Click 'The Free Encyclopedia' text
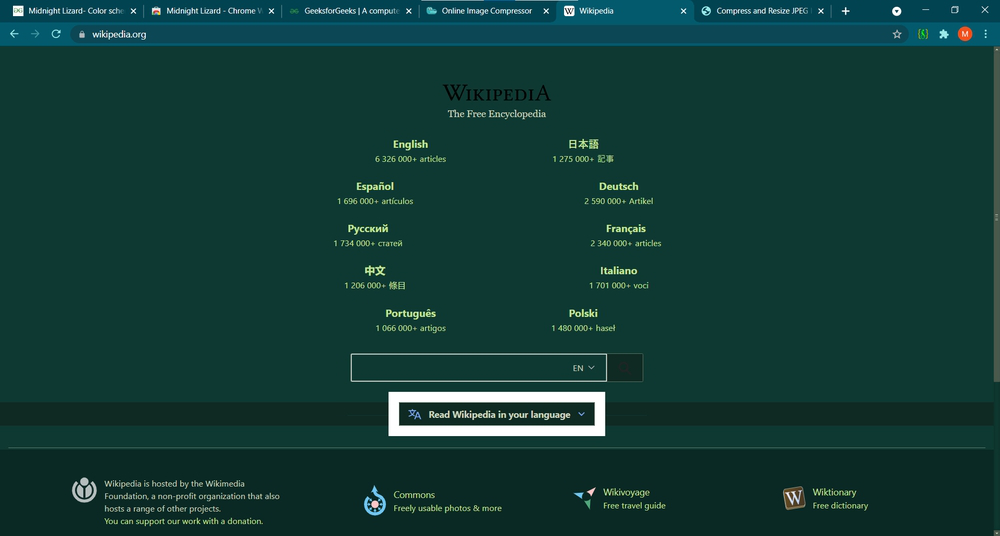 [497, 114]
